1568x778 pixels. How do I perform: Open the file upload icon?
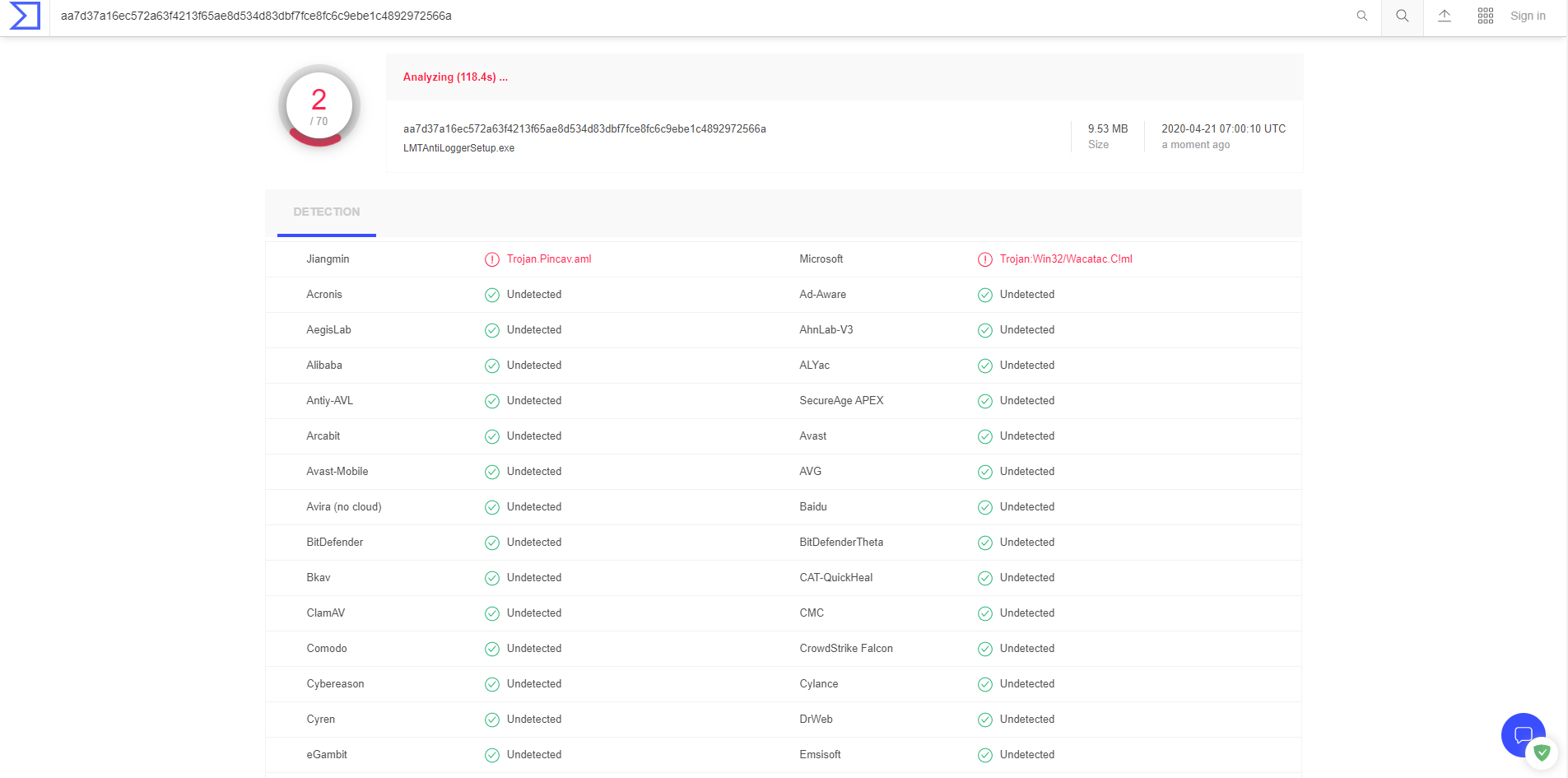pos(1445,16)
